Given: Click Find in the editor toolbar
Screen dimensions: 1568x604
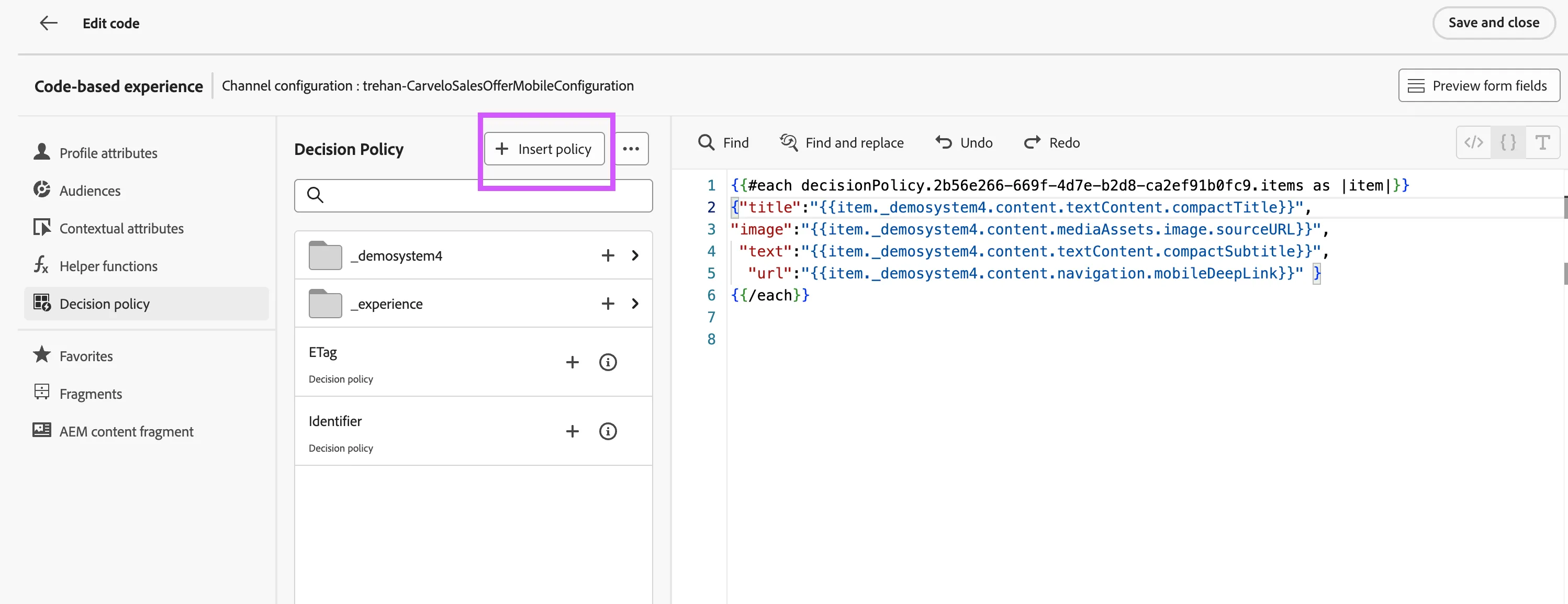Looking at the screenshot, I should (x=723, y=142).
